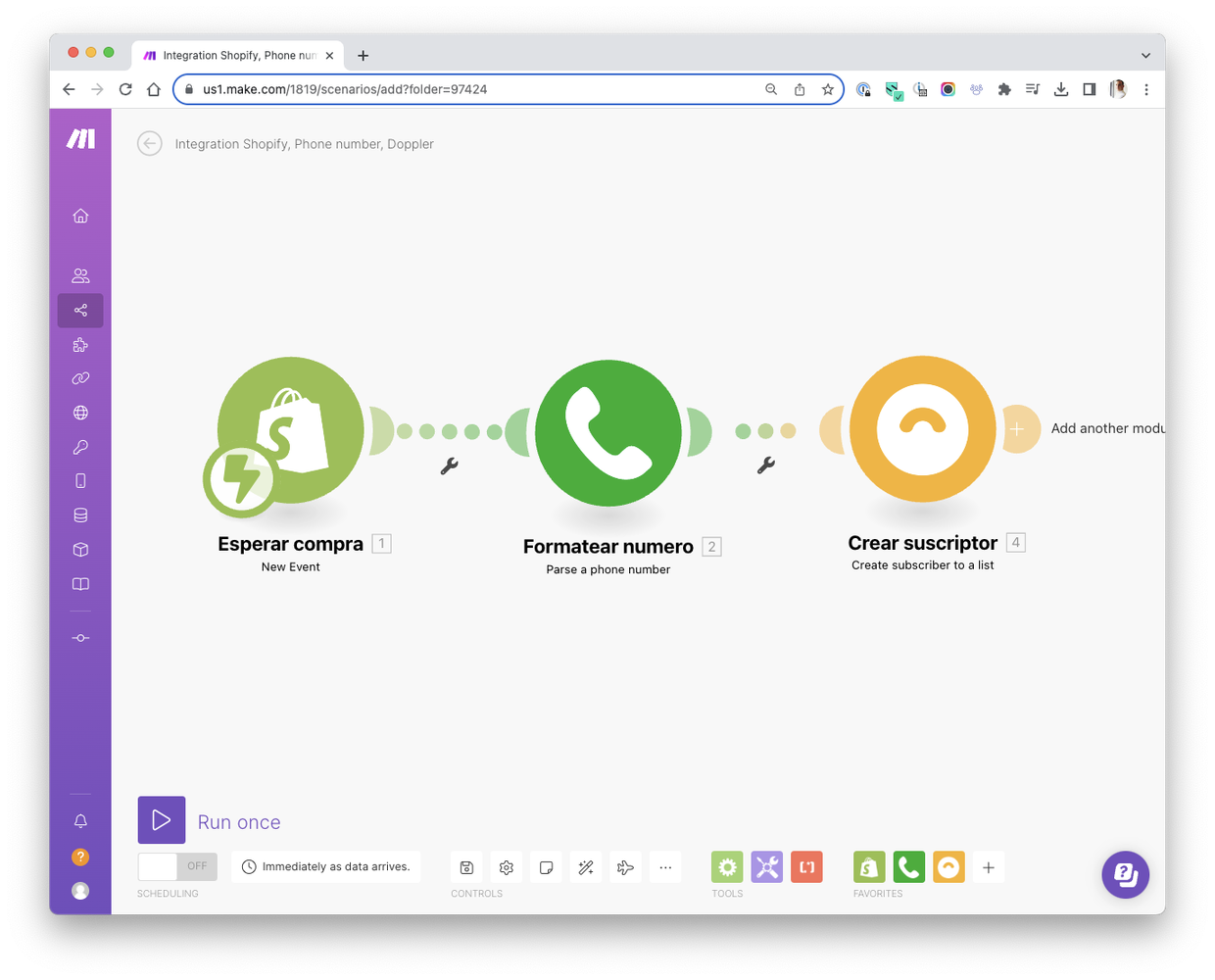Open the browser home button
Image resolution: width=1215 pixels, height=980 pixels.
[x=154, y=89]
